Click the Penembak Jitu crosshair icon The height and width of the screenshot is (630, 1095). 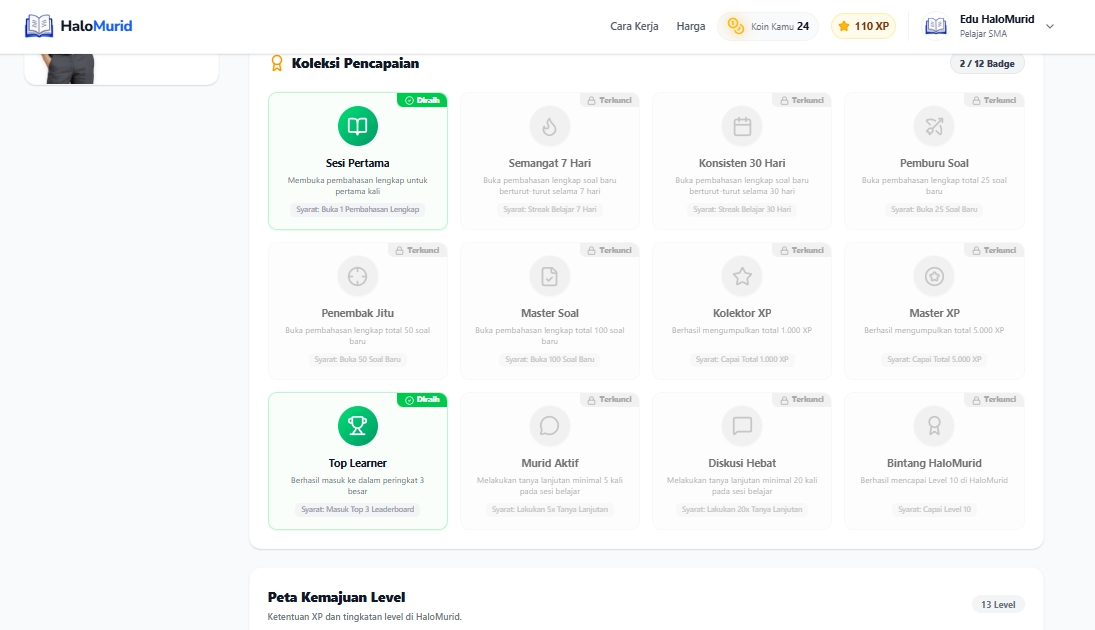[x=358, y=277]
